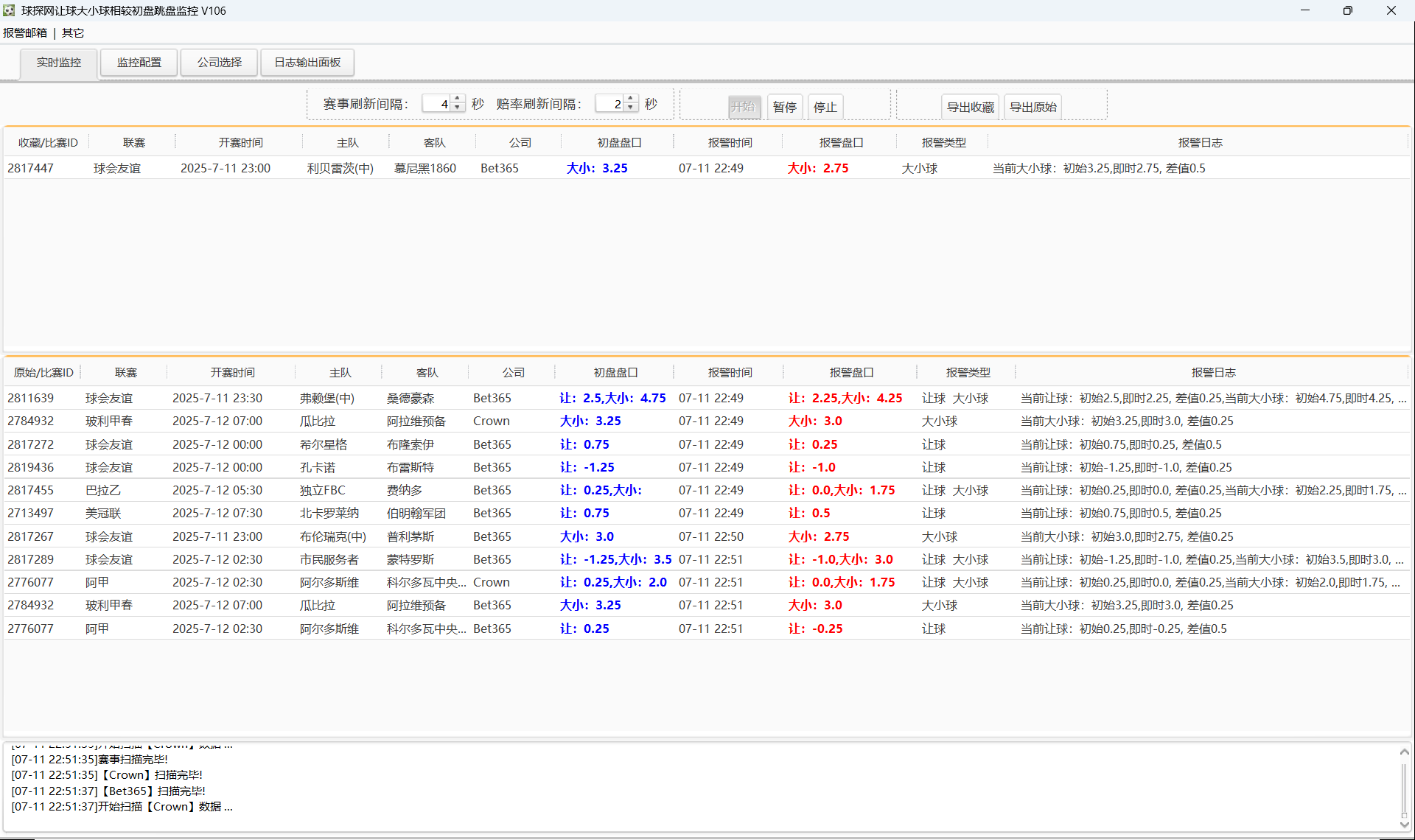The height and width of the screenshot is (840, 1415).
Task: Click the 停止 button
Action: 825,107
